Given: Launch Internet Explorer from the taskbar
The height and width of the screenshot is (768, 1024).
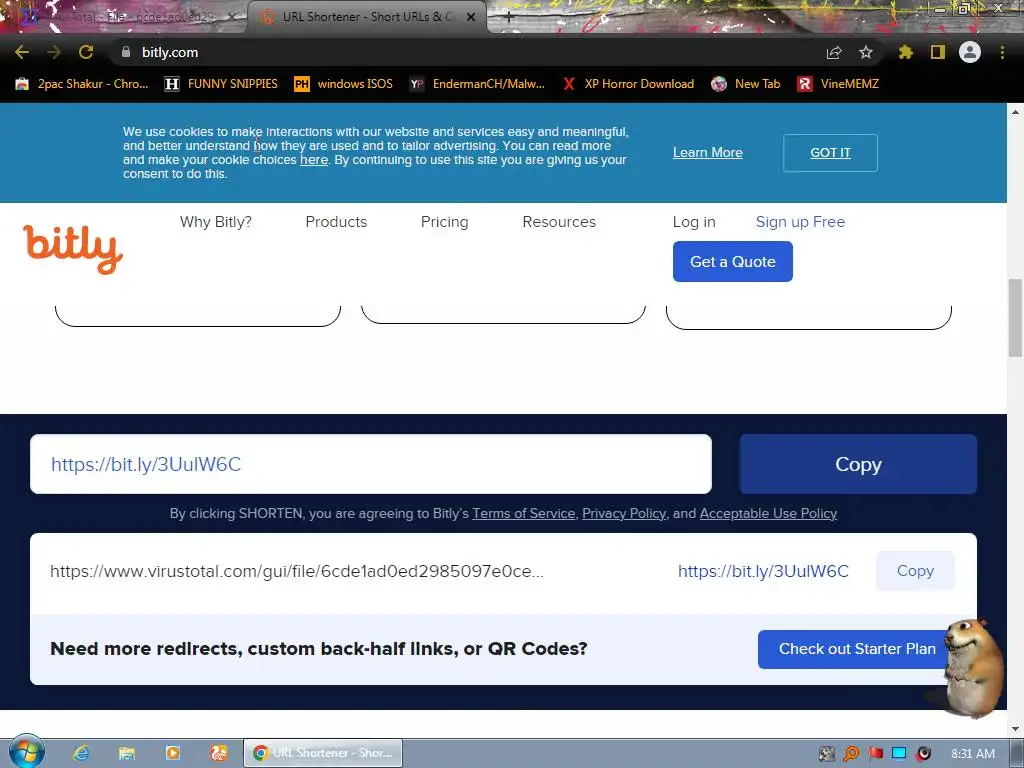Looking at the screenshot, I should [81, 753].
